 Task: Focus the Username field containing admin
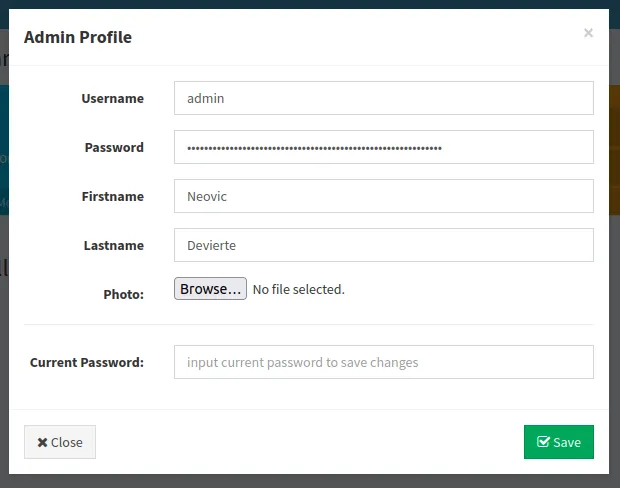coord(383,98)
